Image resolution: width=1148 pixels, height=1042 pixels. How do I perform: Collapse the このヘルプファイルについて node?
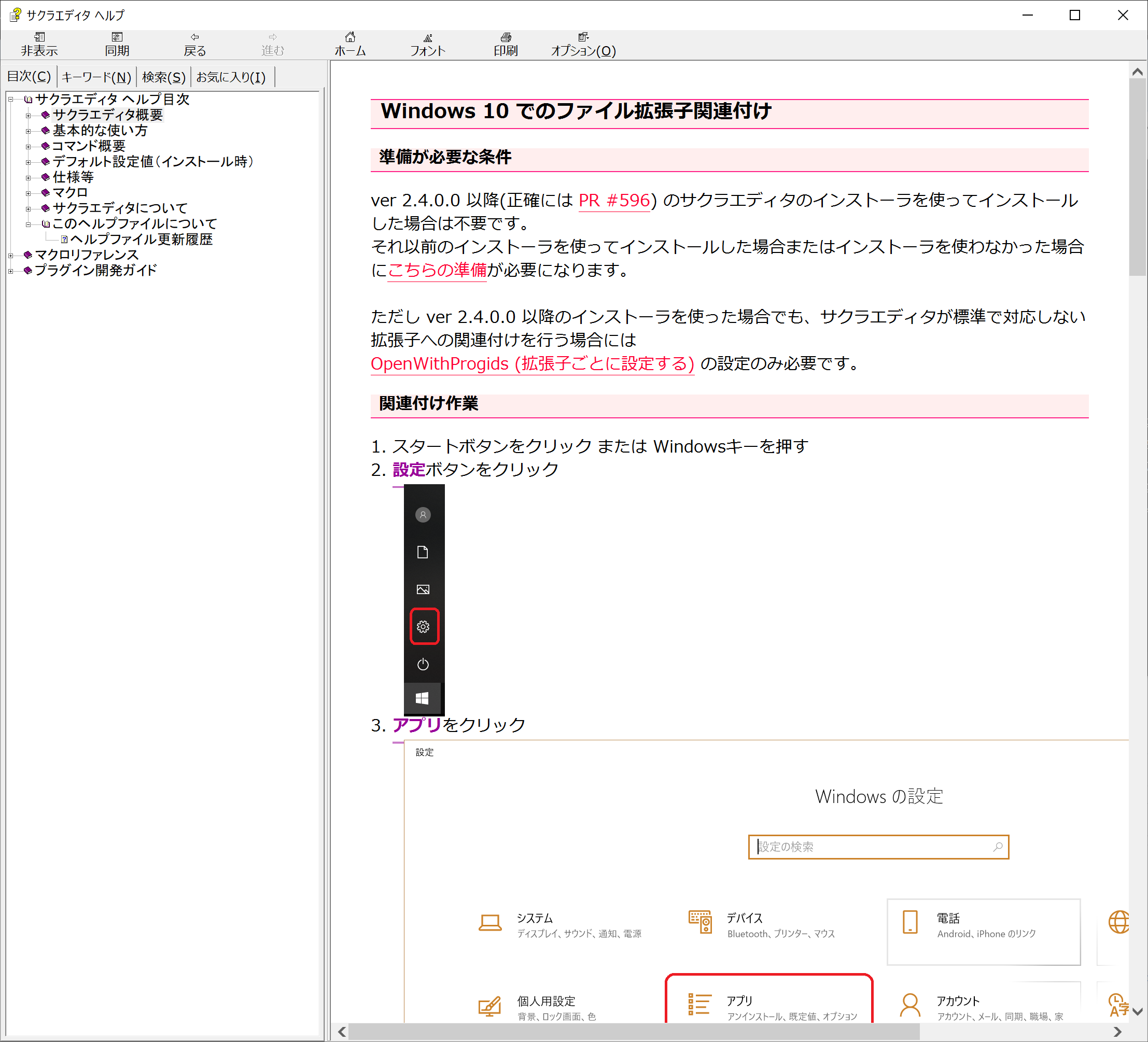[29, 224]
